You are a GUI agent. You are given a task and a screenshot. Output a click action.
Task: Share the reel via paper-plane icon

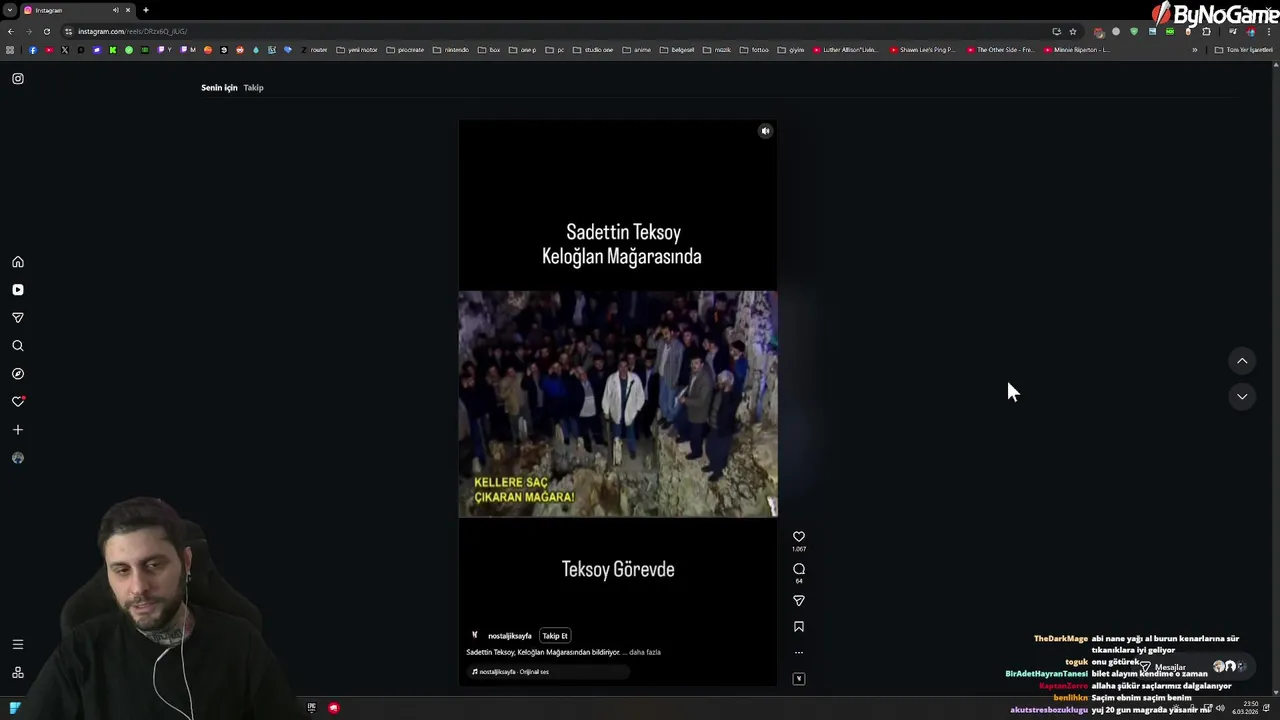(799, 601)
